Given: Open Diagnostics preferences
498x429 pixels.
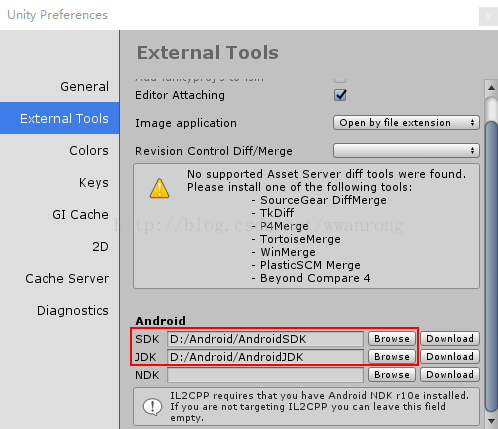Looking at the screenshot, I should click(x=72, y=310).
